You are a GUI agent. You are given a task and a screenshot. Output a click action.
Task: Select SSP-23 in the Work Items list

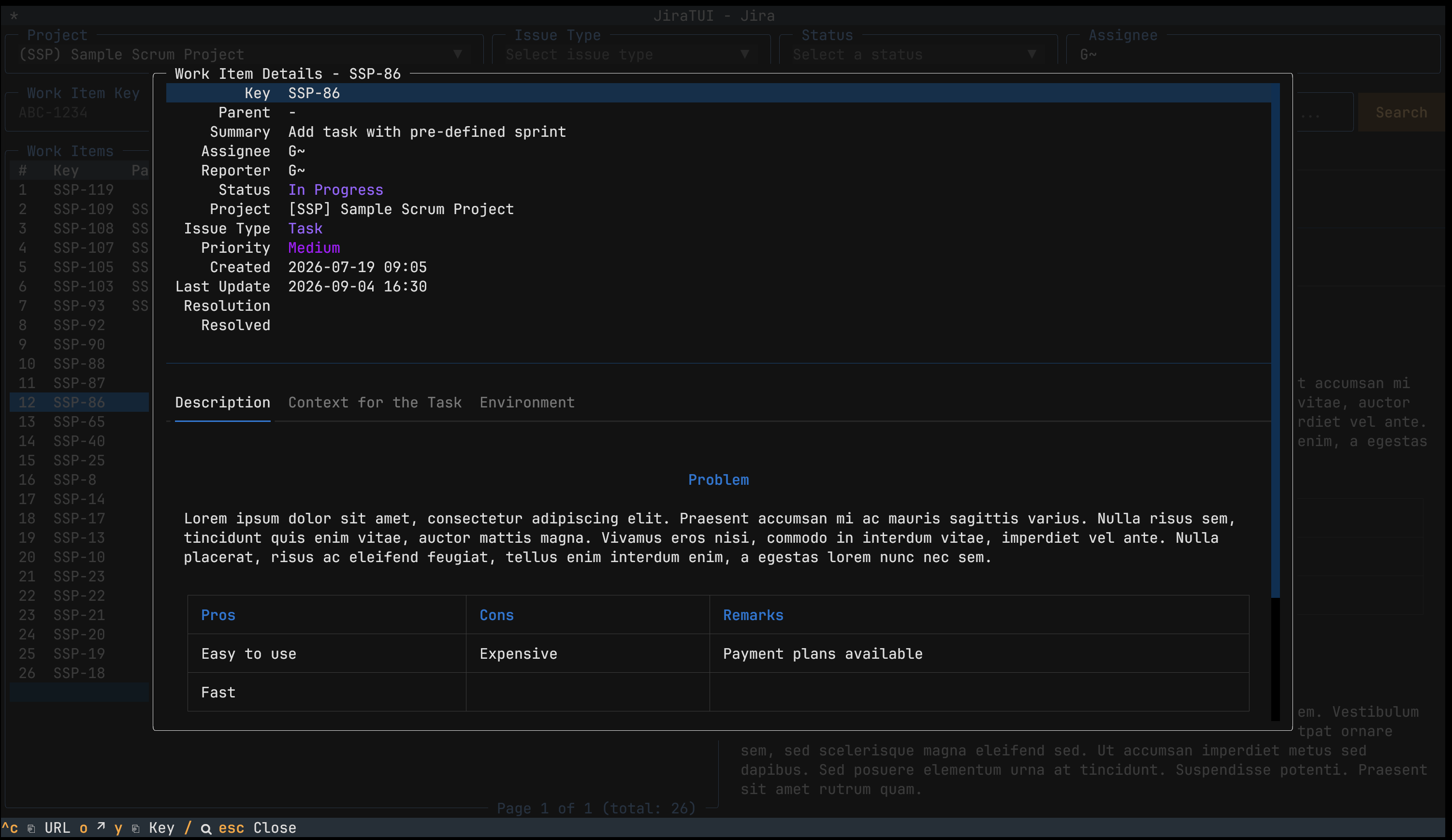click(x=80, y=576)
